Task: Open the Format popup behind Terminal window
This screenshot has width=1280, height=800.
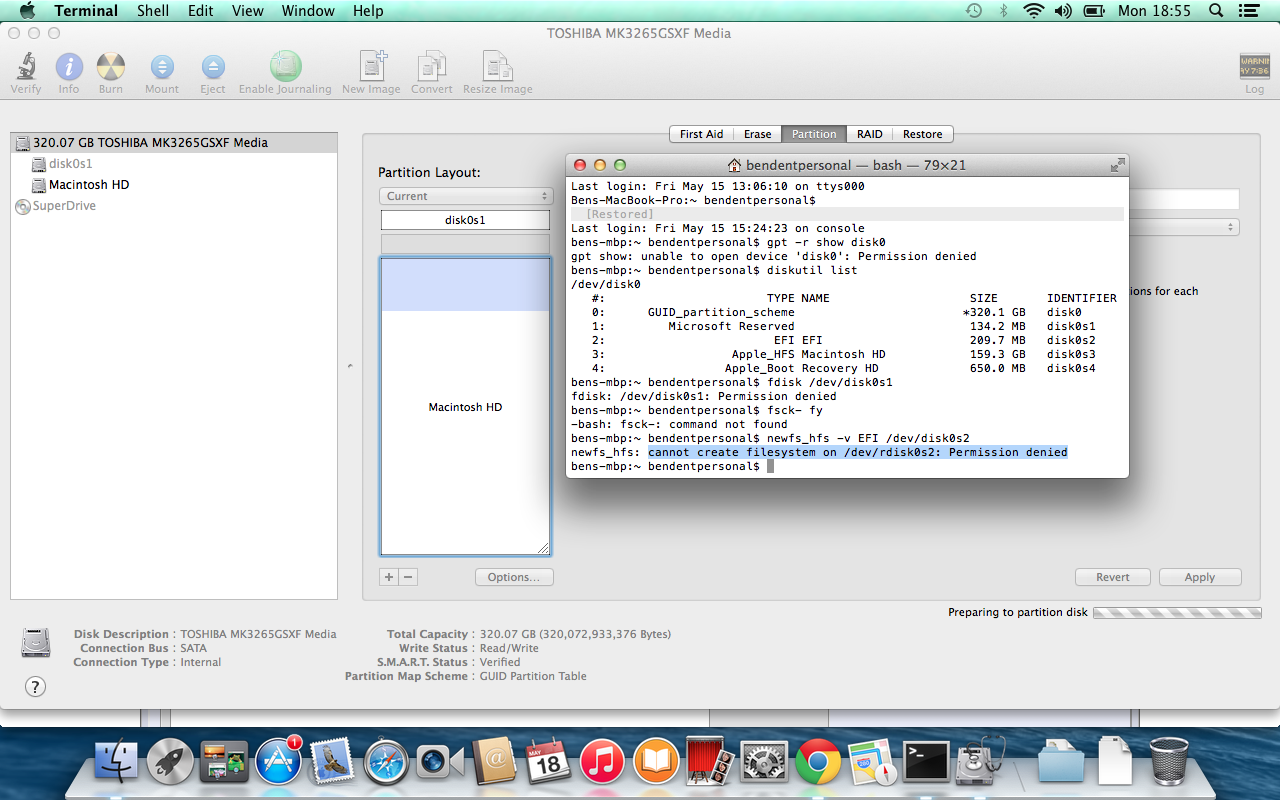Action: [x=1184, y=227]
